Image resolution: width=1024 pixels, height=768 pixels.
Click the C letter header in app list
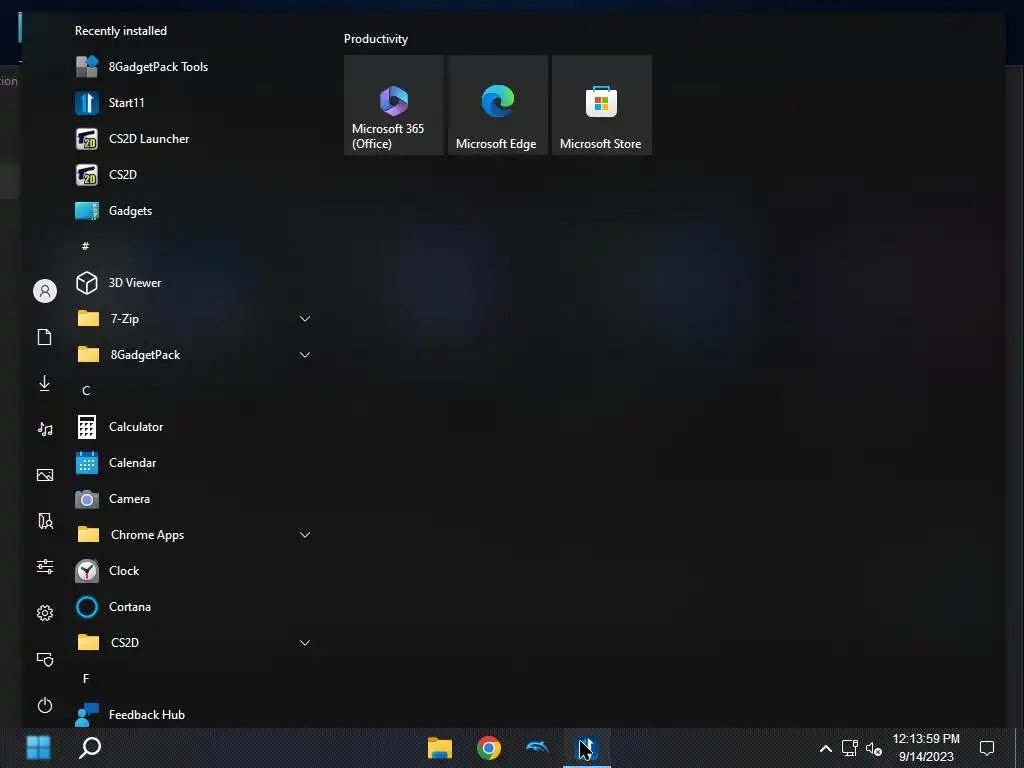click(86, 391)
